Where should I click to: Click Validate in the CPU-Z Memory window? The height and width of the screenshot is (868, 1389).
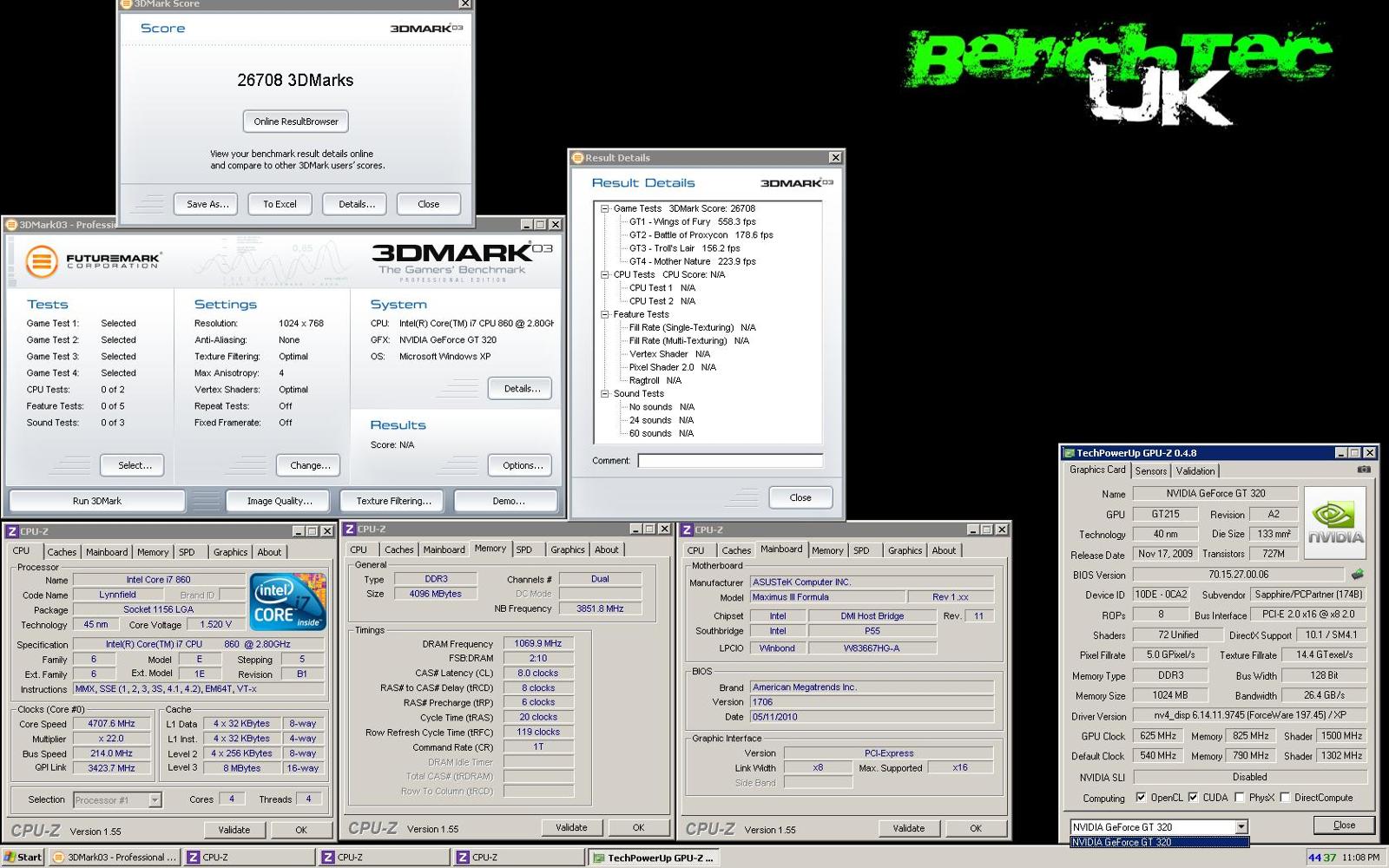click(x=571, y=827)
